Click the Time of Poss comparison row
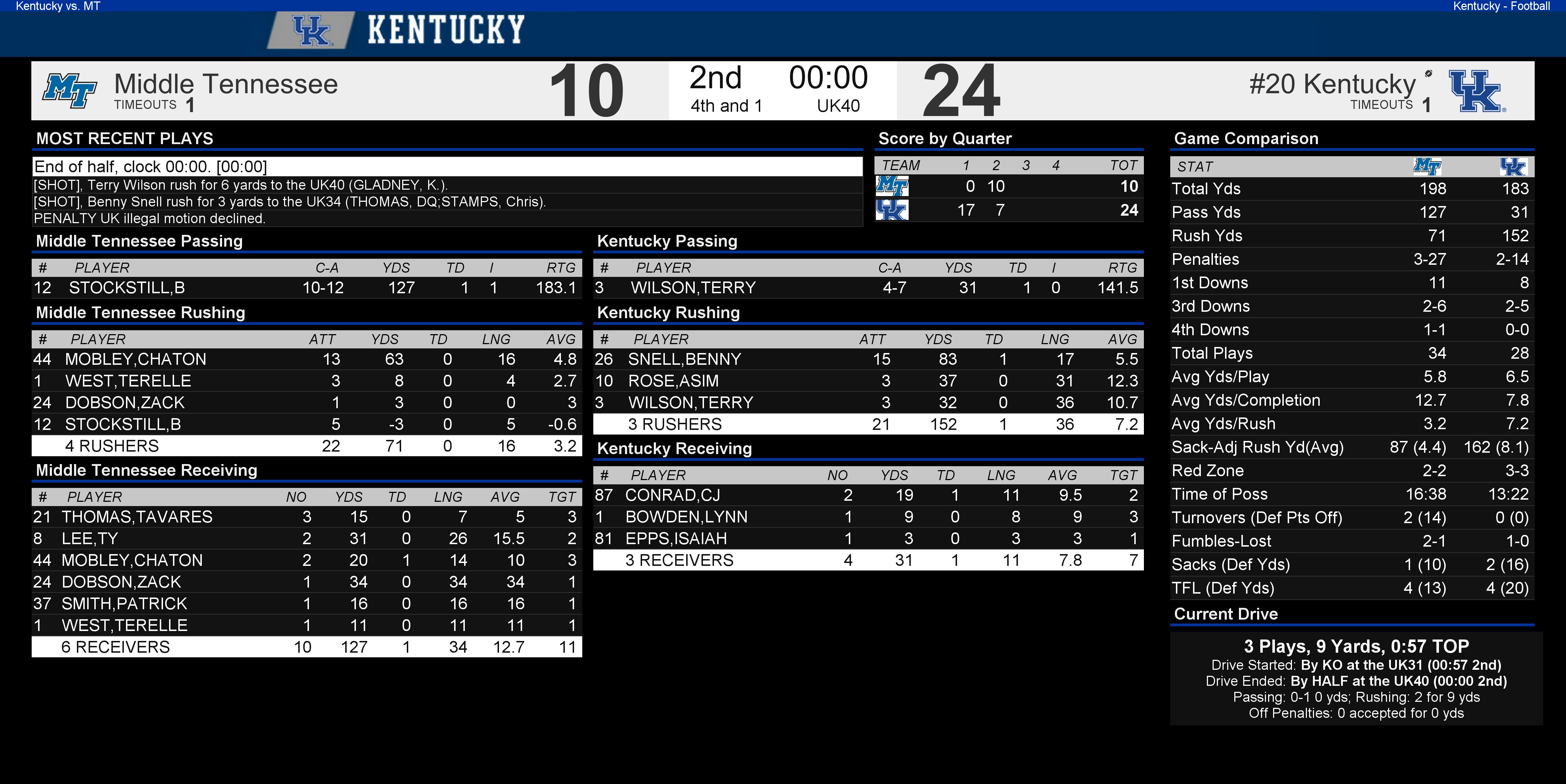 click(1352, 494)
